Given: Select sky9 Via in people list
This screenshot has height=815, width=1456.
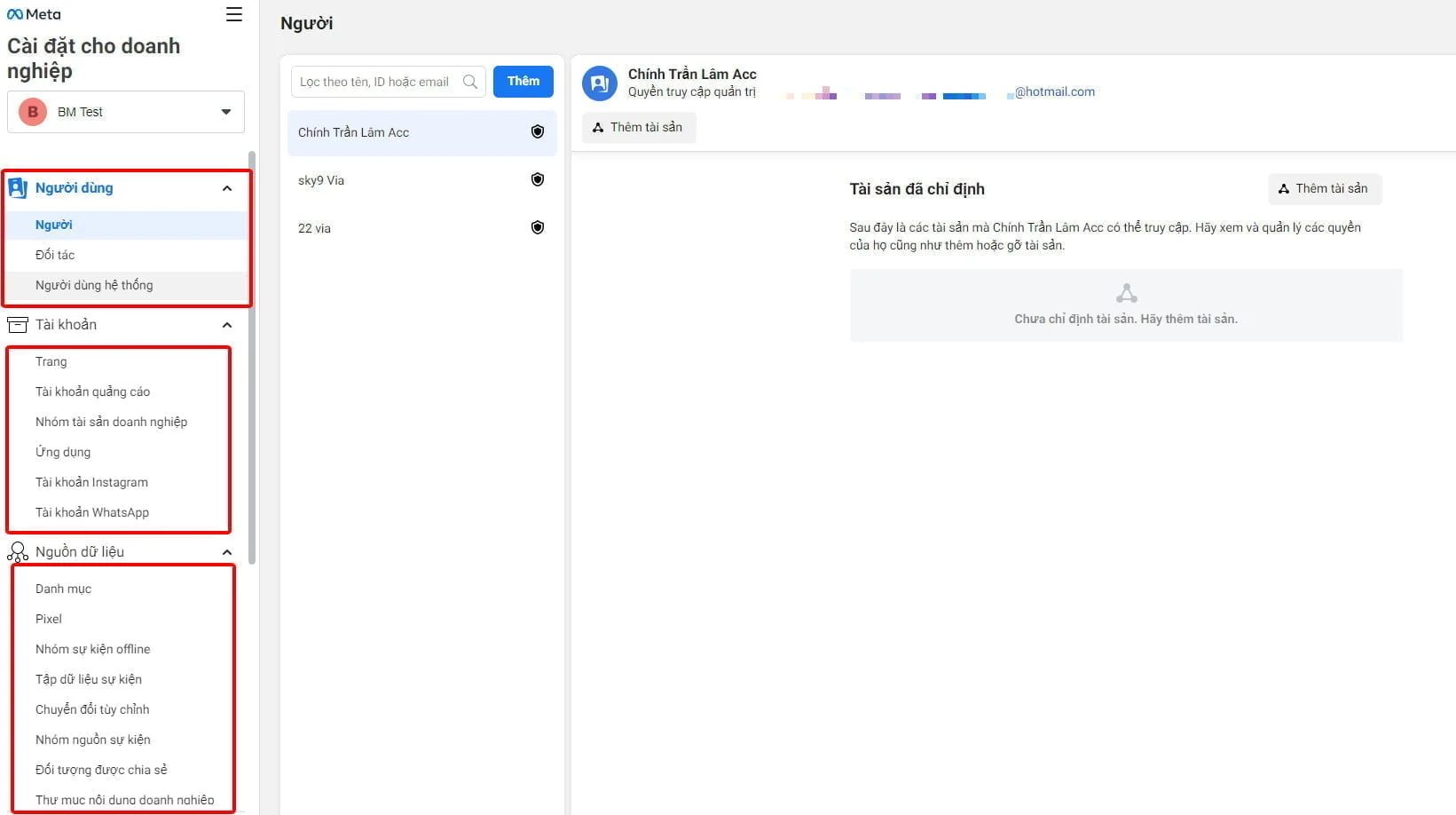Looking at the screenshot, I should tap(422, 180).
